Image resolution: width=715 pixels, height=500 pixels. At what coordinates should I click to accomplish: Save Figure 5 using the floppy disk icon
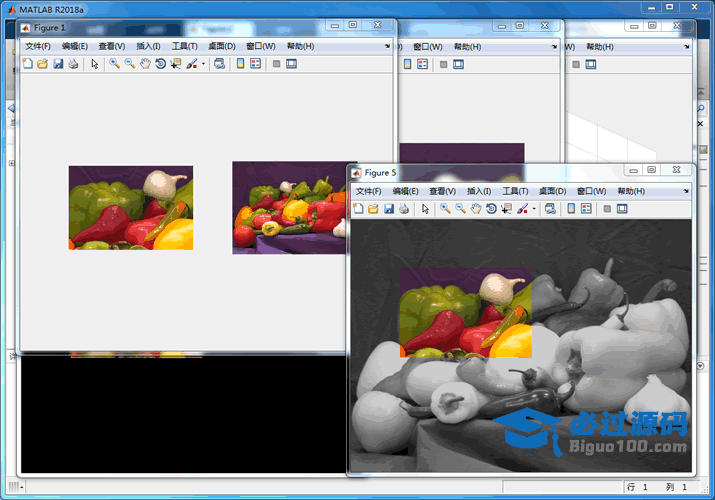[388, 209]
